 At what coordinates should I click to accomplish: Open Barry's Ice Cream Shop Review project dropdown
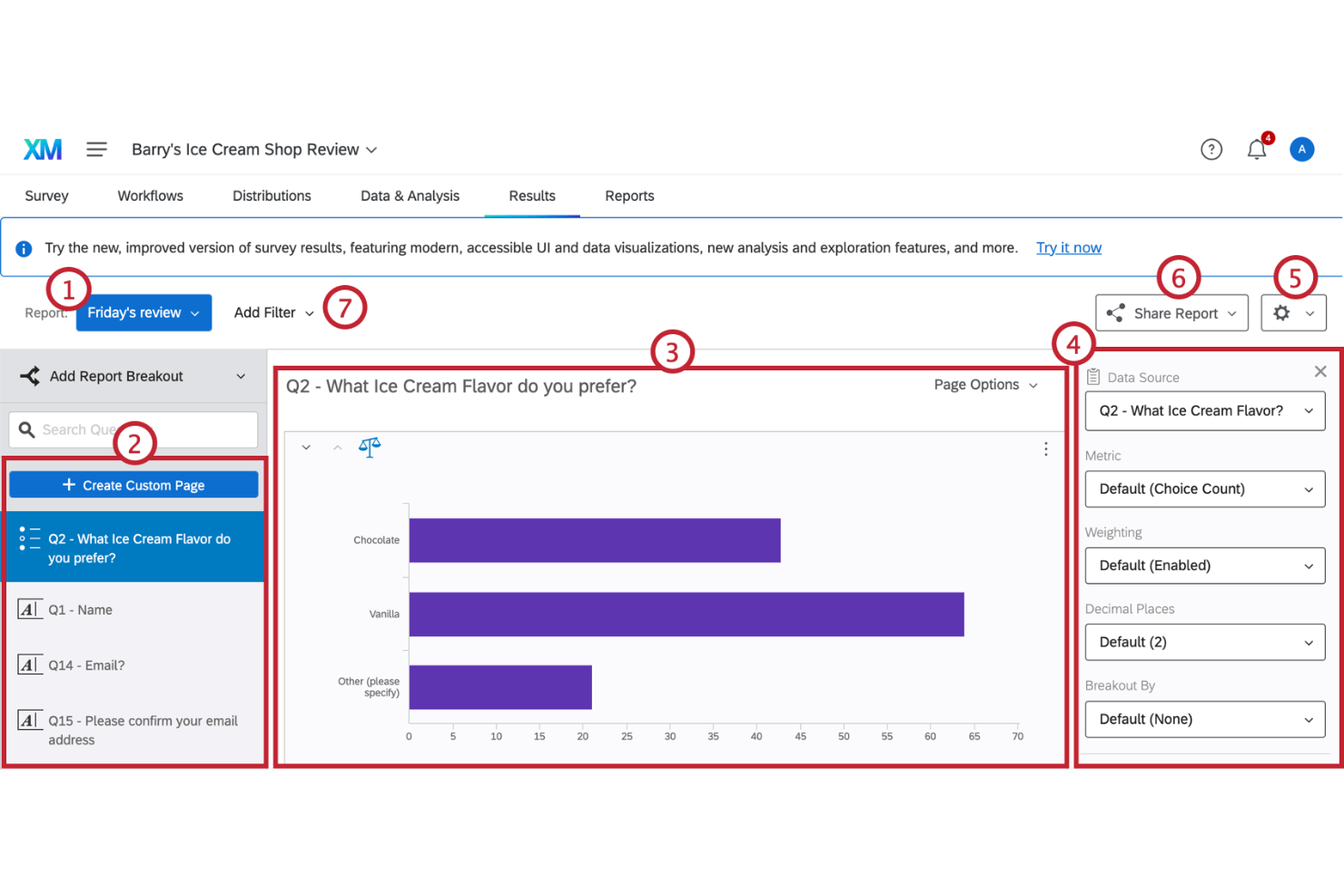[x=254, y=150]
